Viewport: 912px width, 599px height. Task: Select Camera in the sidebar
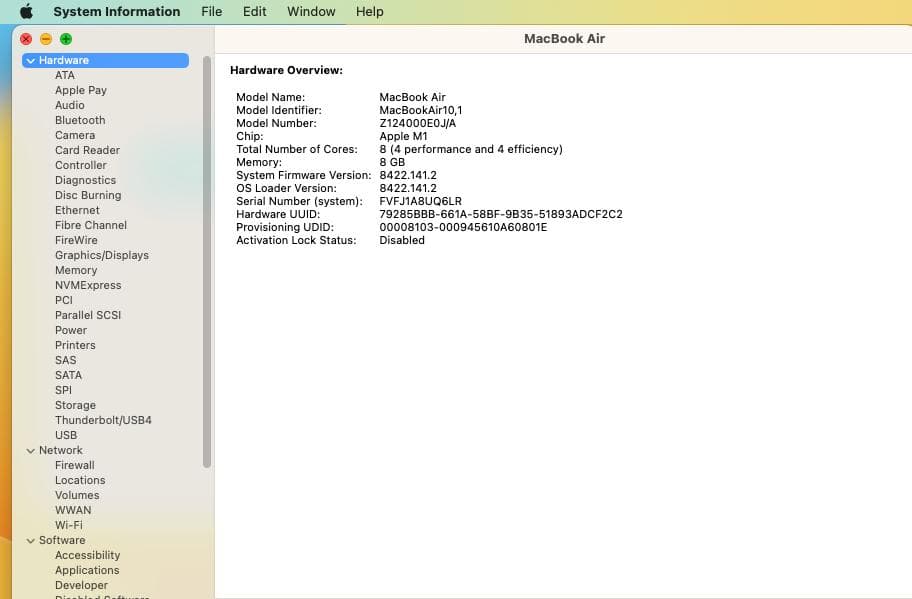(x=75, y=135)
